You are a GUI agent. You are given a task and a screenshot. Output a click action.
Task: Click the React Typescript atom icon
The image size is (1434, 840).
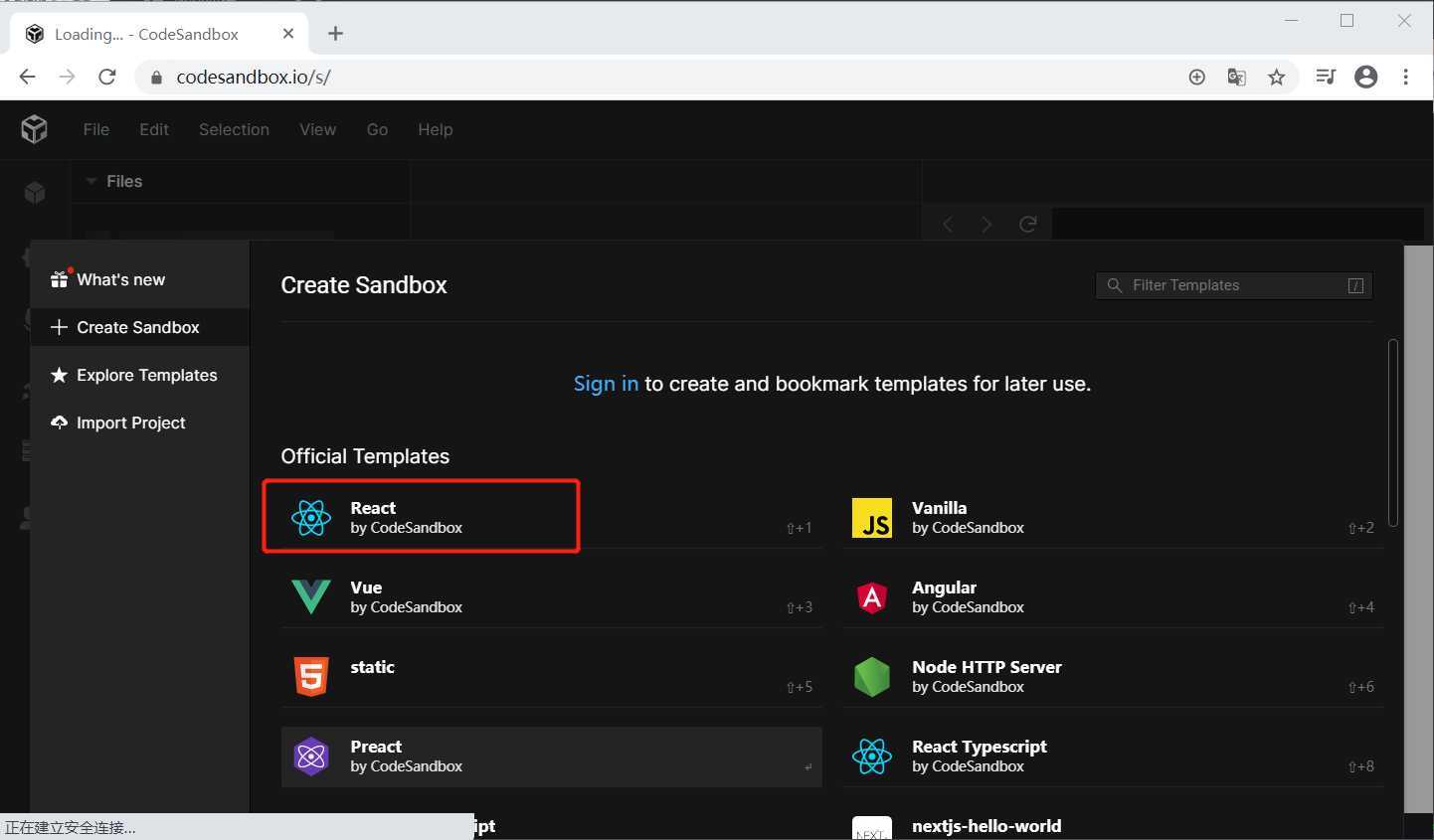coord(872,756)
